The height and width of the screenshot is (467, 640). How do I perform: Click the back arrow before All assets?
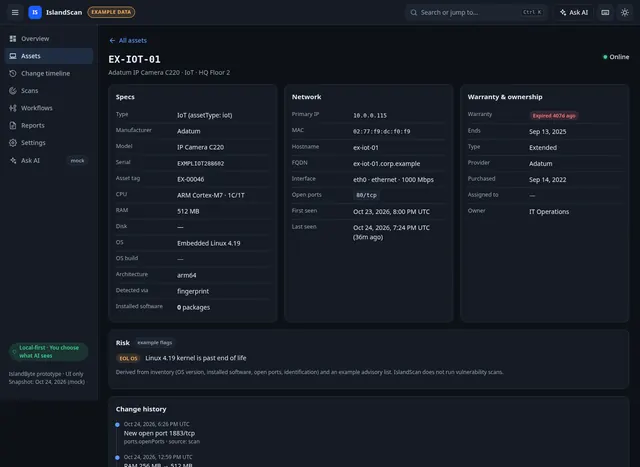(112, 40)
